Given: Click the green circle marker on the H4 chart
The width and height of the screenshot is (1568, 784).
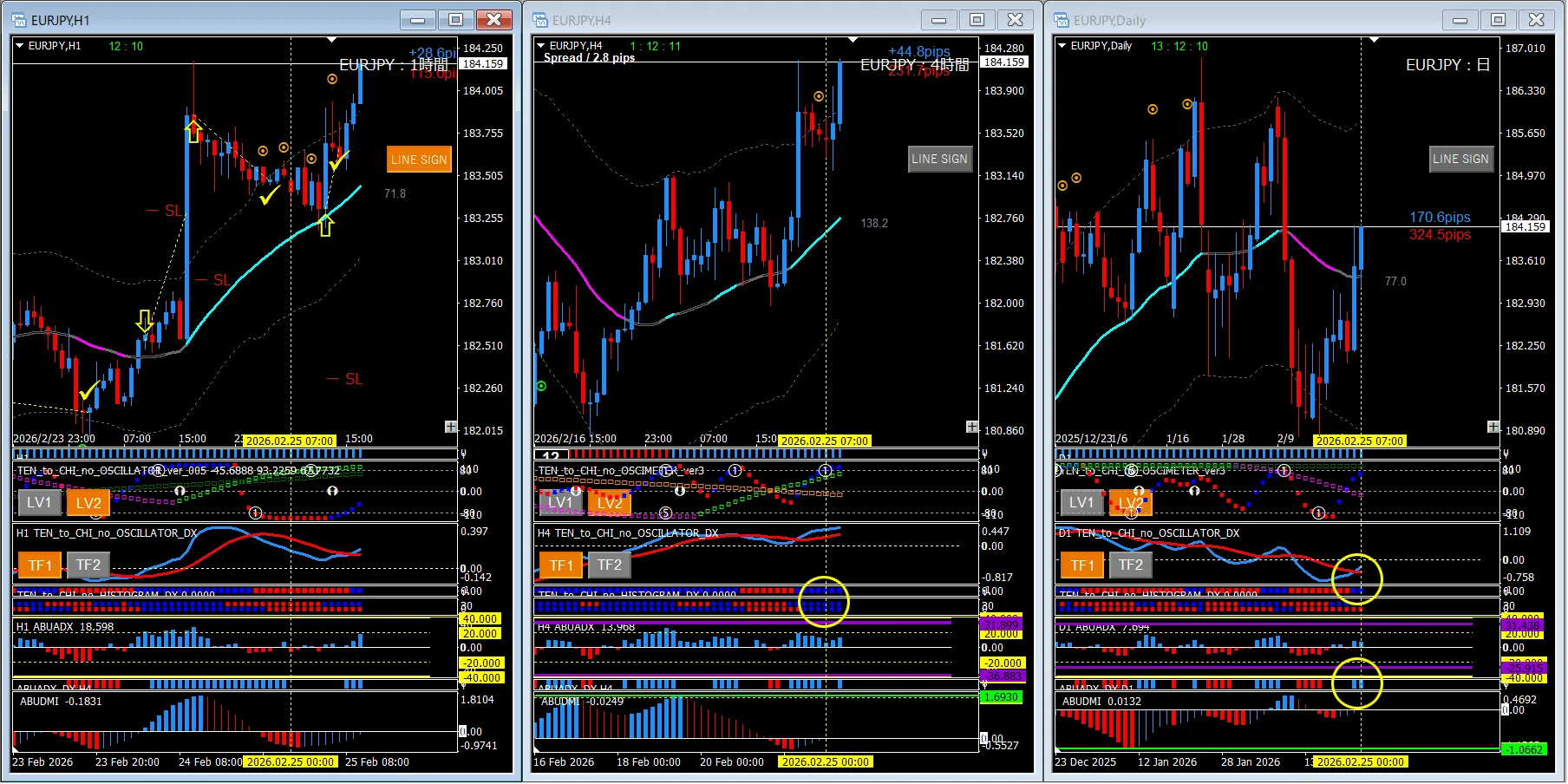Looking at the screenshot, I should click(541, 386).
